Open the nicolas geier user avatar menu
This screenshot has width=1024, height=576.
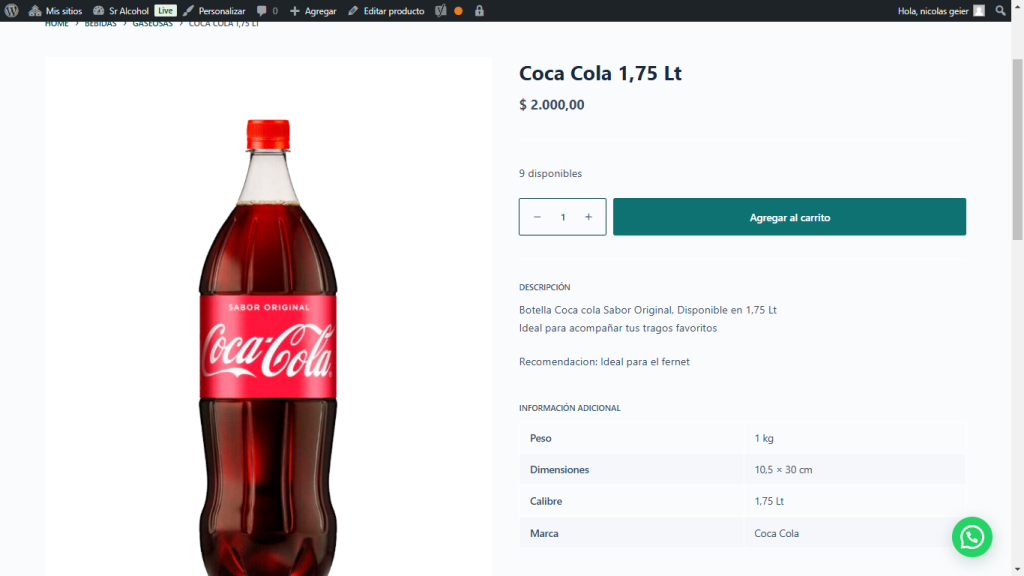[x=979, y=11]
